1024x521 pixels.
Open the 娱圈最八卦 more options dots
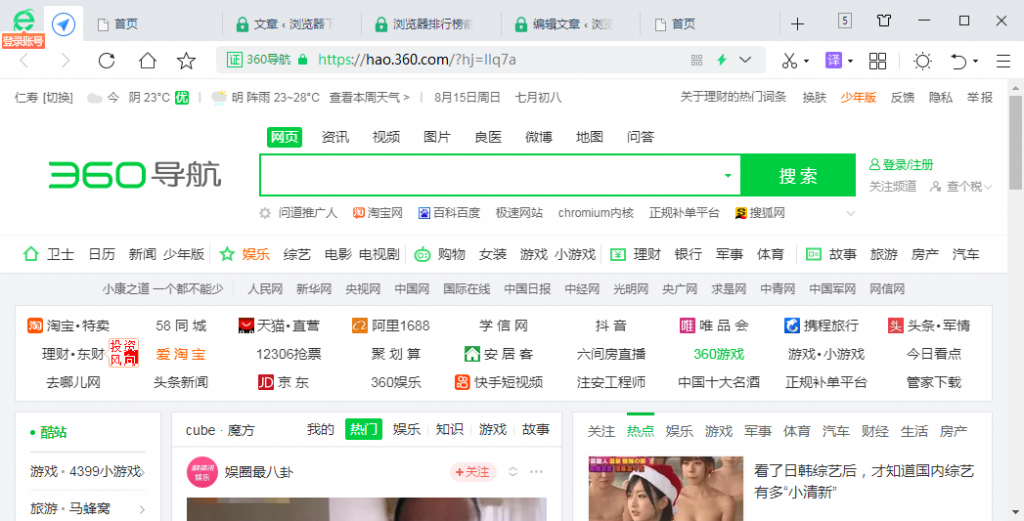tap(537, 471)
